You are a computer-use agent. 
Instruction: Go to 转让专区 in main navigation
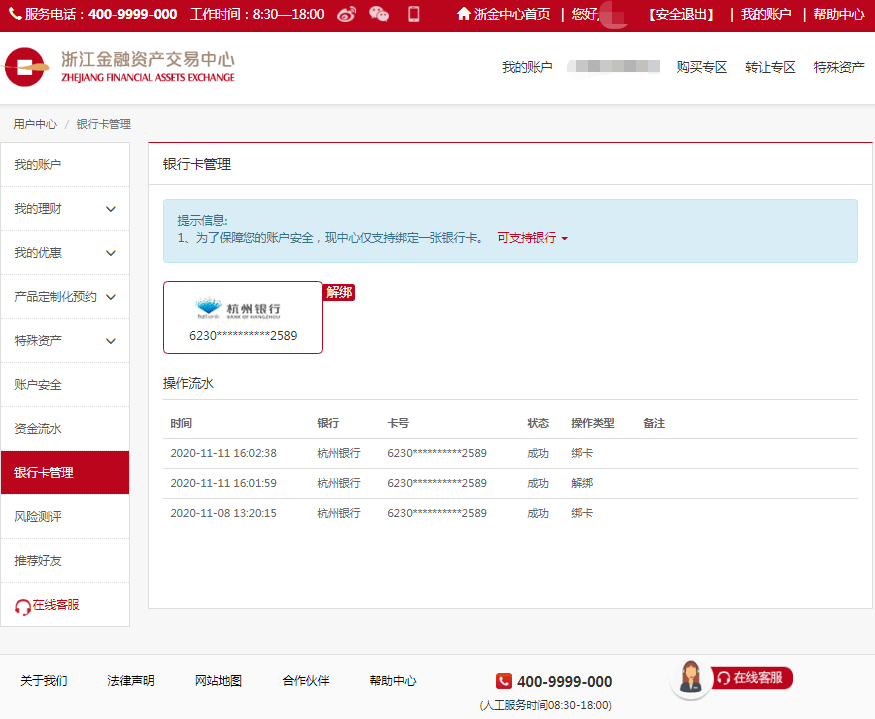770,68
